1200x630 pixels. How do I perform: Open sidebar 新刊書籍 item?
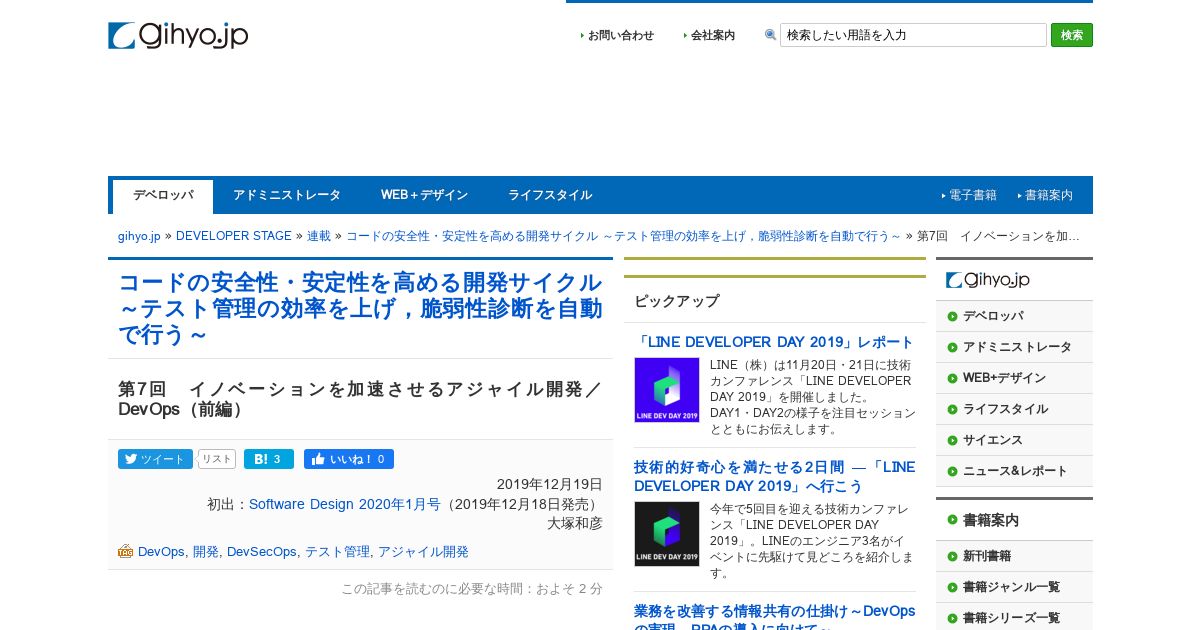click(1014, 556)
